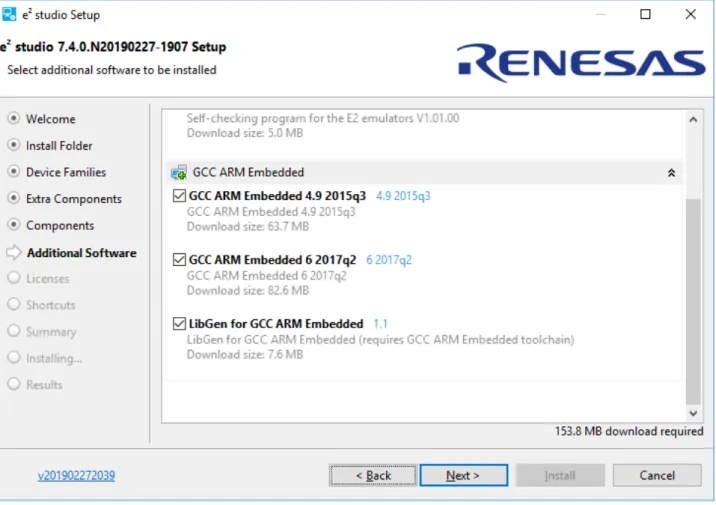Viewport: 716px width, 505px height.
Task: Click the GCC ARM Embedded package icon
Action: pyautogui.click(x=179, y=173)
